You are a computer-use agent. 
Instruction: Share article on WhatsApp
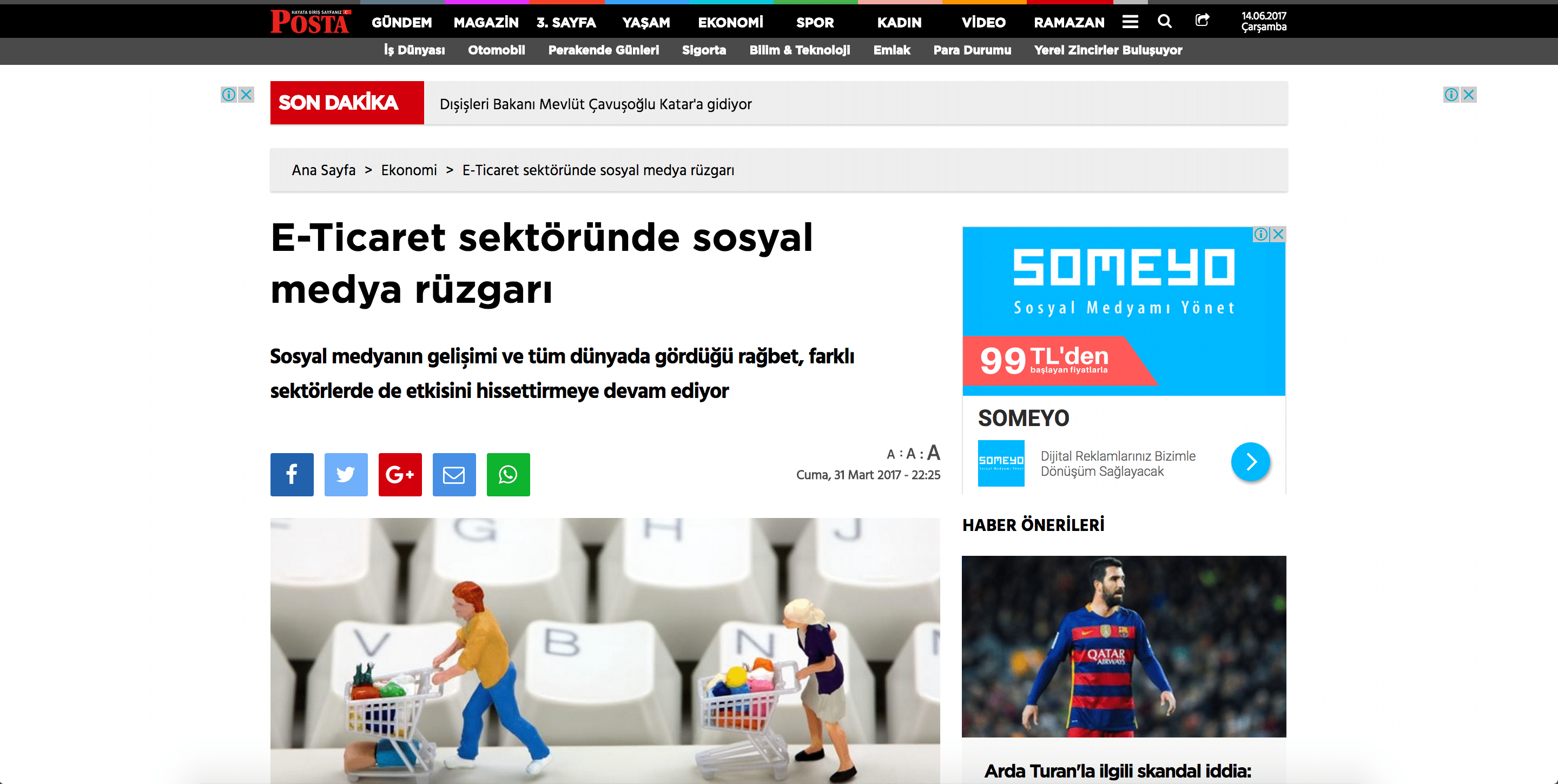508,475
